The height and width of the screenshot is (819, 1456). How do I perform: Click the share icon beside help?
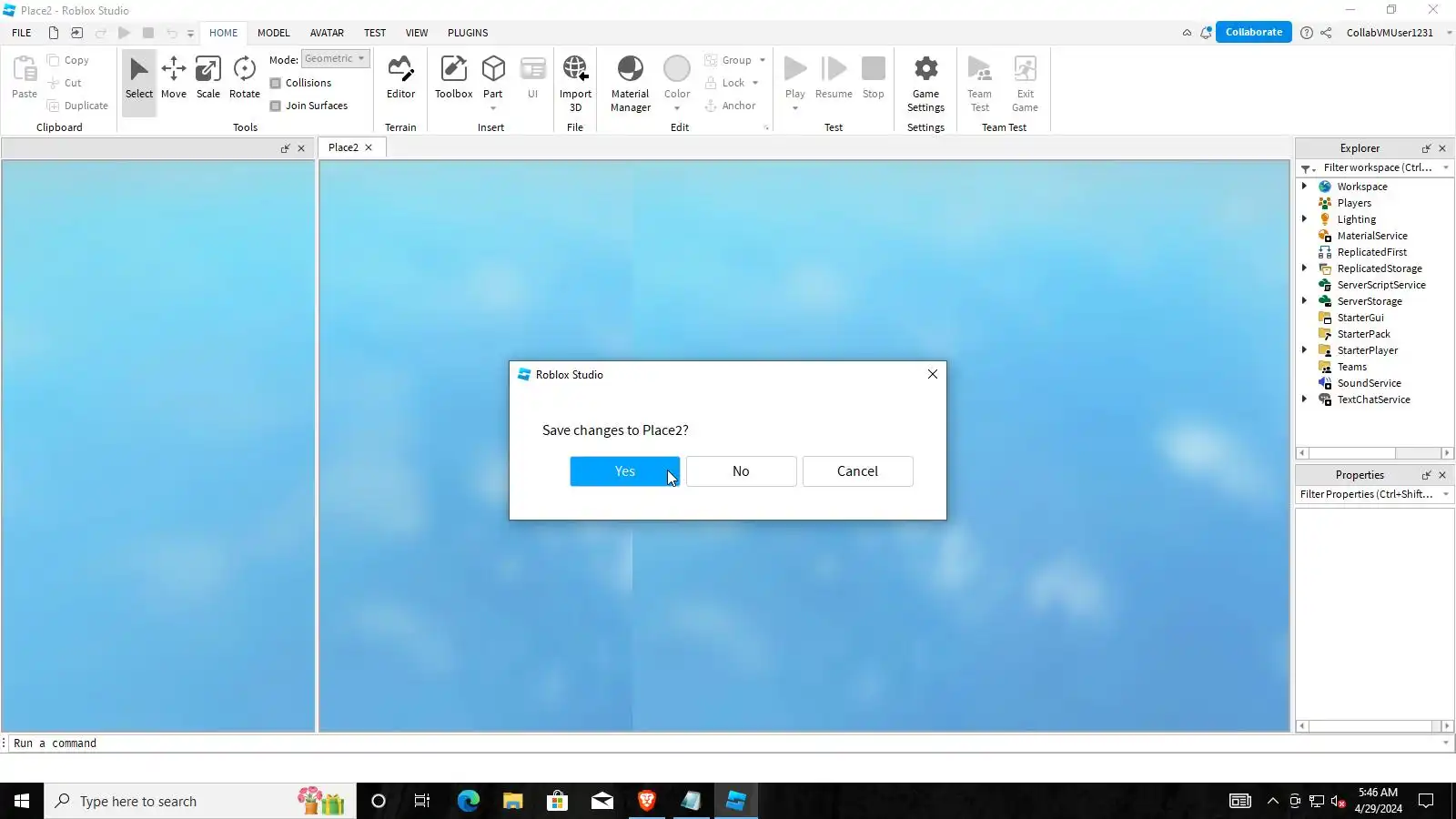(x=1326, y=33)
